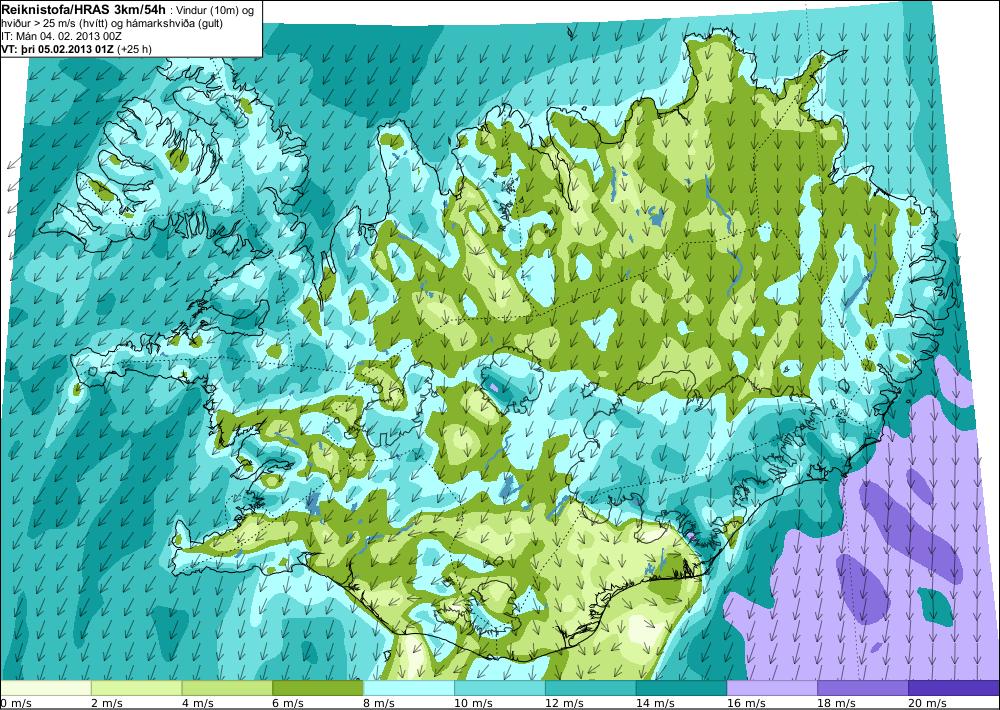
Task: Click the "0 m/s" legend label
Action: [15, 703]
